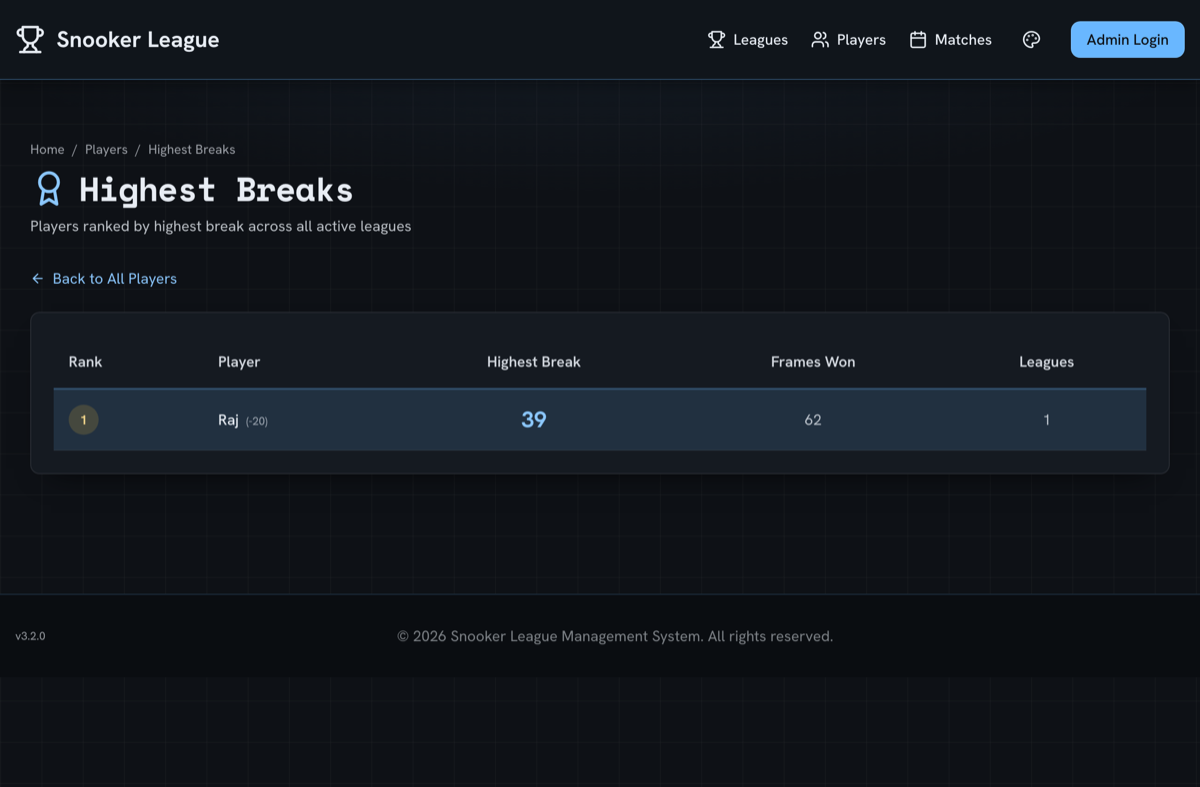Click the Back to All Players link
The image size is (1200, 787).
pyautogui.click(x=104, y=279)
